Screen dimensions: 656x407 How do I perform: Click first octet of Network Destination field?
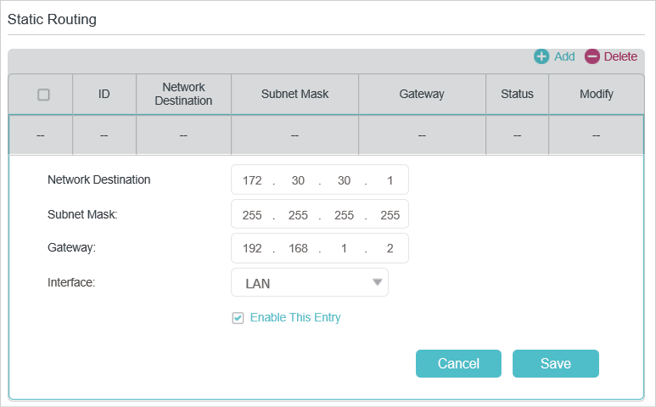coord(252,180)
